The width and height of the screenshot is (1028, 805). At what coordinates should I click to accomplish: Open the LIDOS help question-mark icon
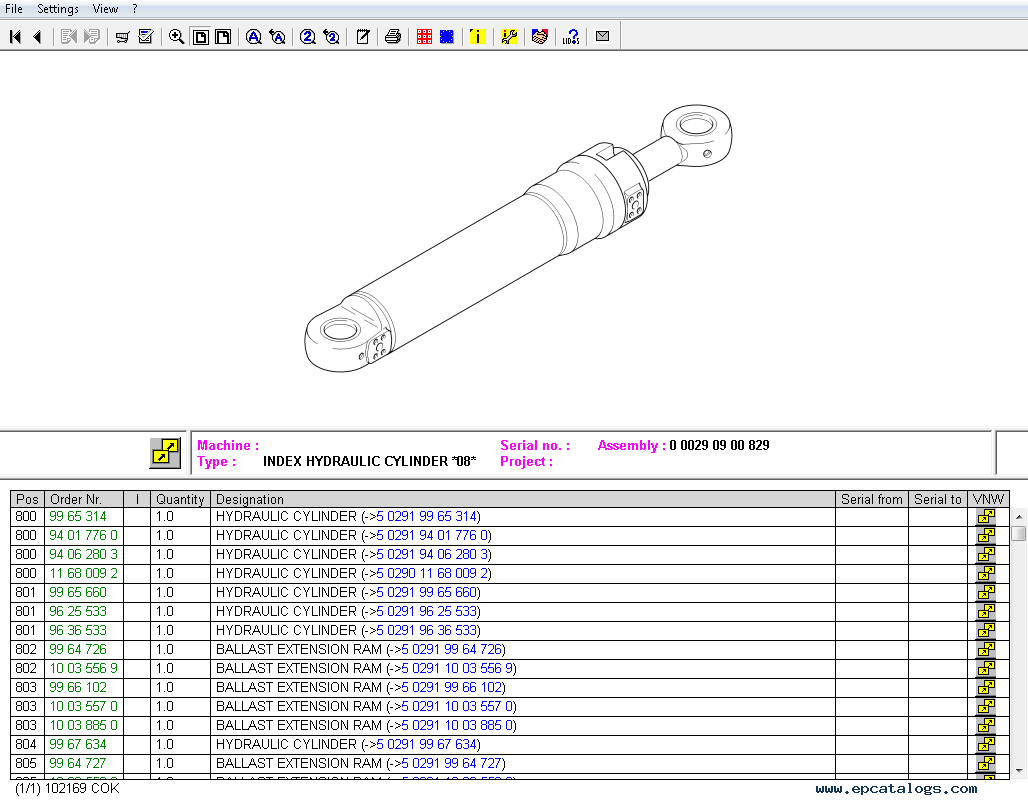[571, 37]
